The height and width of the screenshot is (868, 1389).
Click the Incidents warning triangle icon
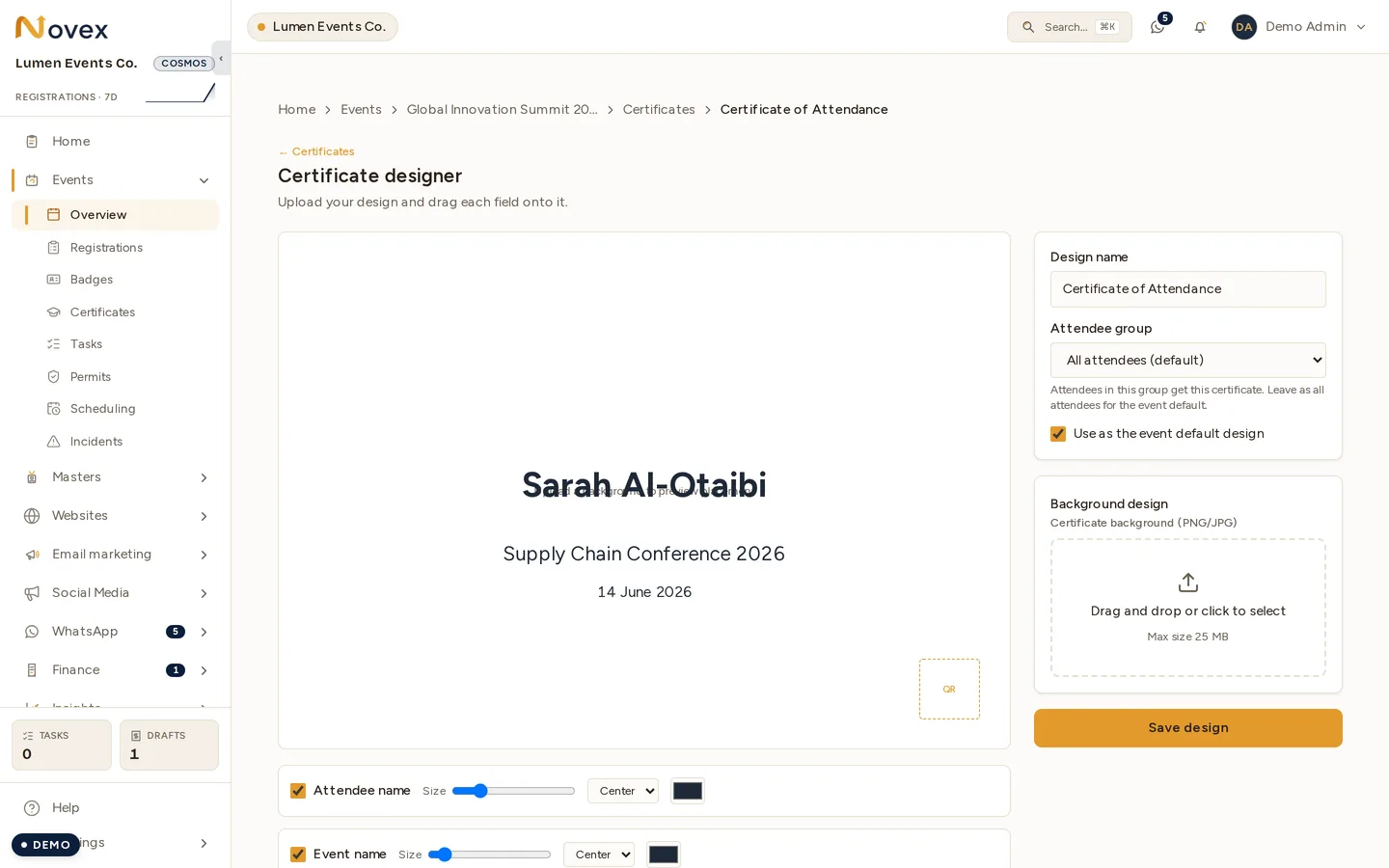(x=54, y=442)
